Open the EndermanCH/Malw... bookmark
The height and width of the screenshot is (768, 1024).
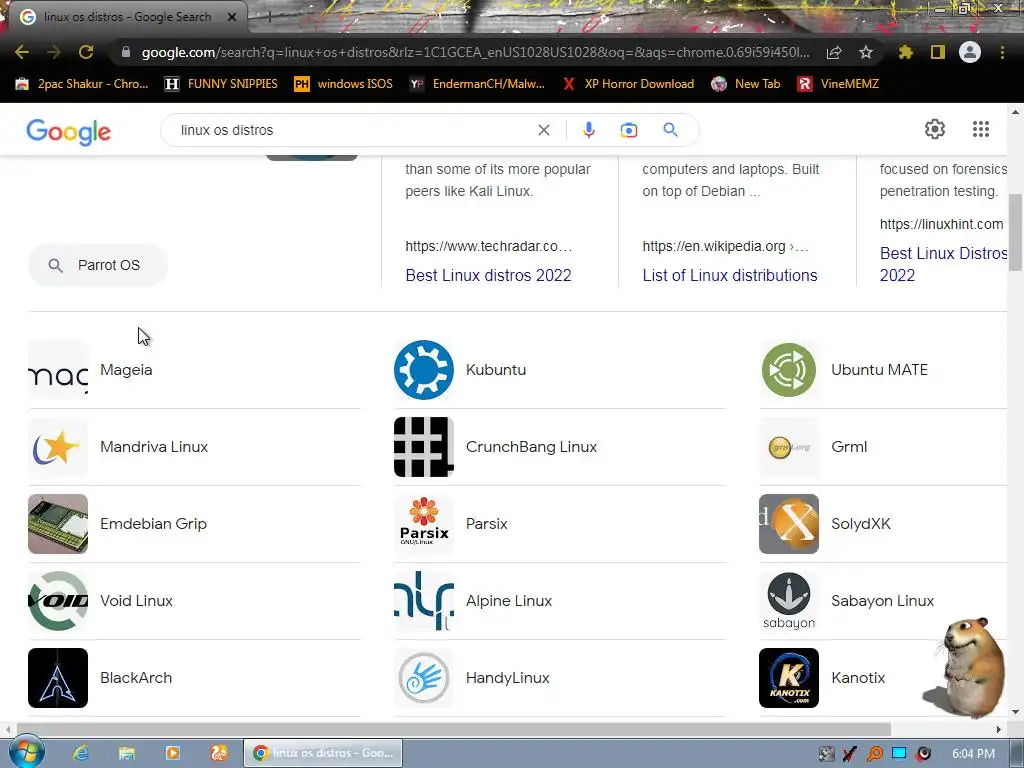(477, 84)
